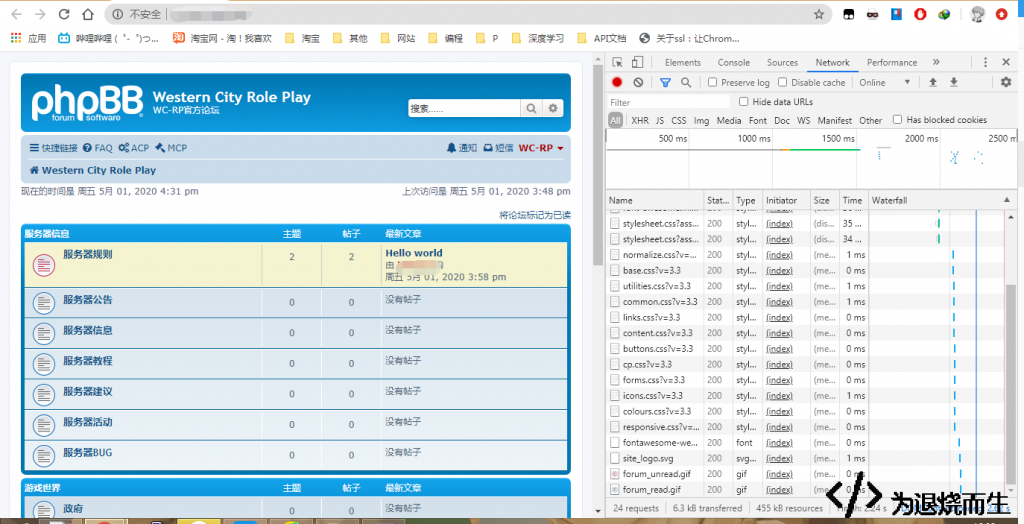Click the network overview timeline at 1500 ms

[840, 139]
